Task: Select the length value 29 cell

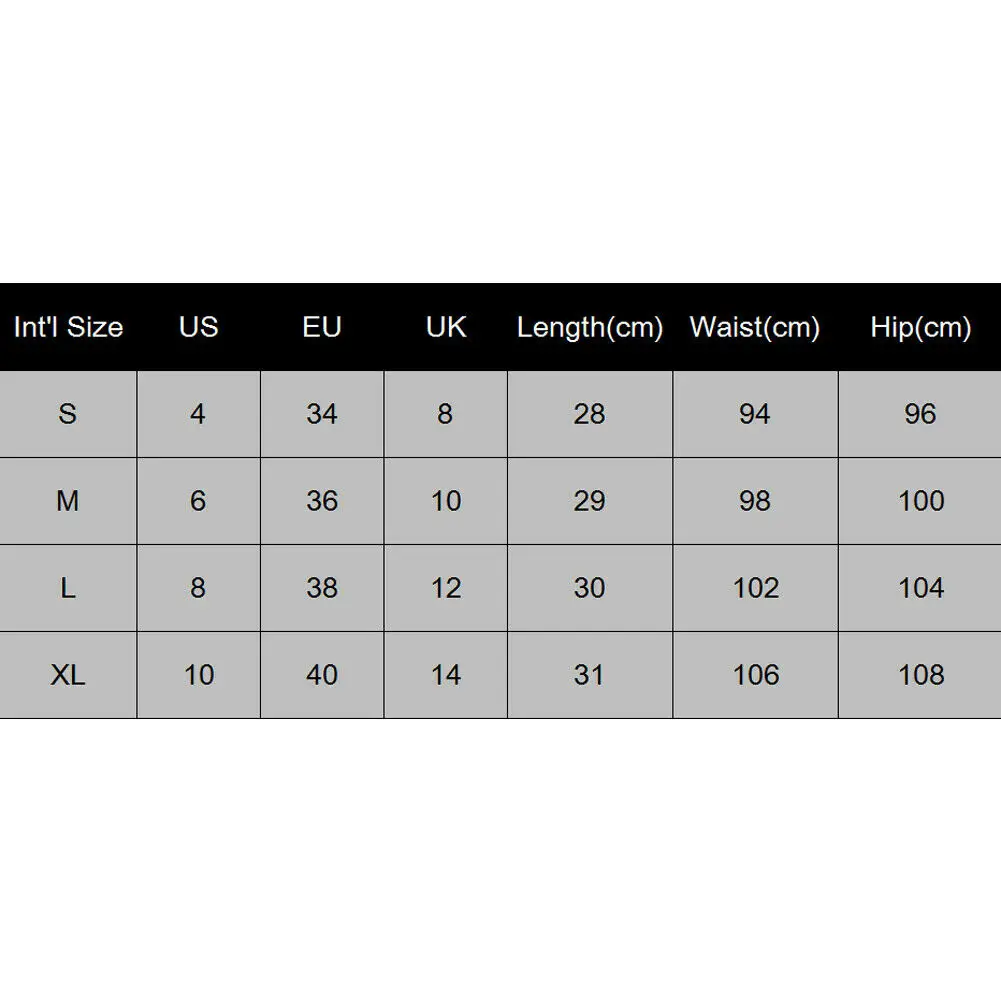Action: [590, 501]
